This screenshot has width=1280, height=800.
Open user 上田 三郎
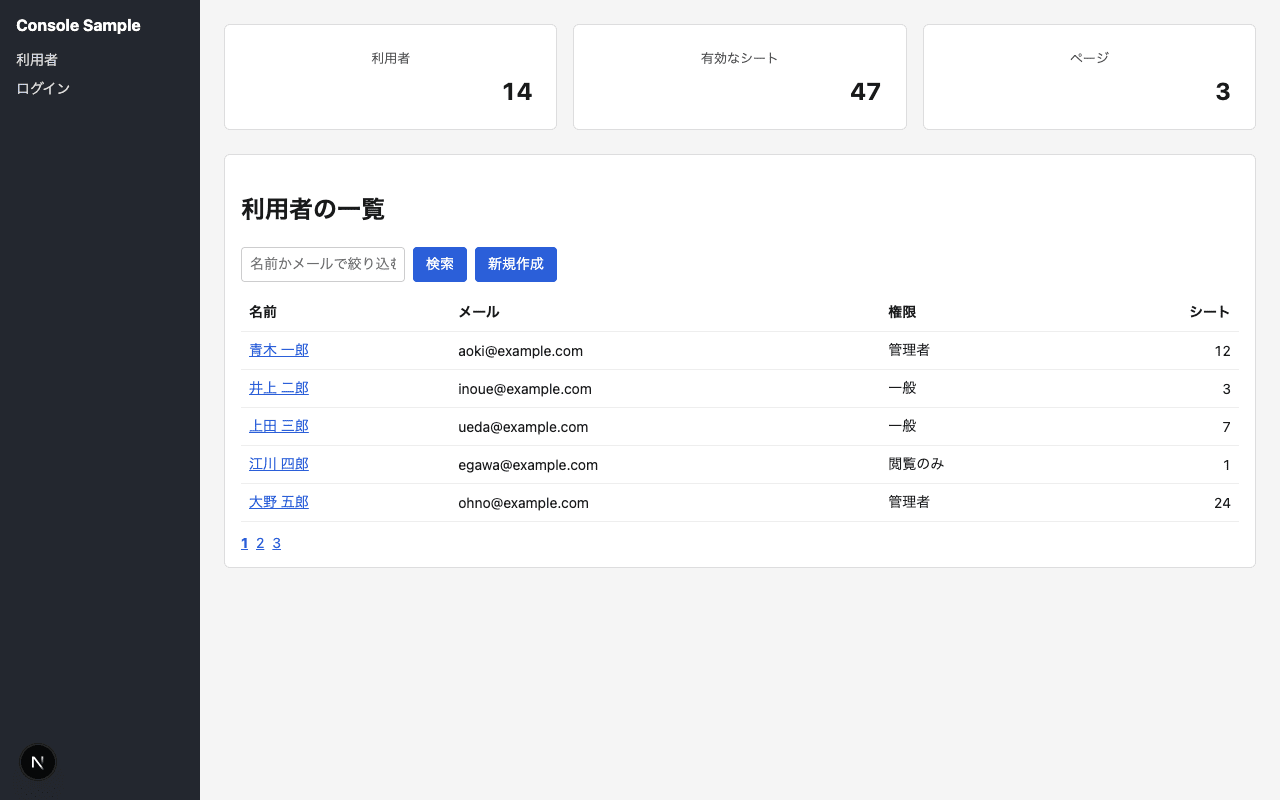279,426
